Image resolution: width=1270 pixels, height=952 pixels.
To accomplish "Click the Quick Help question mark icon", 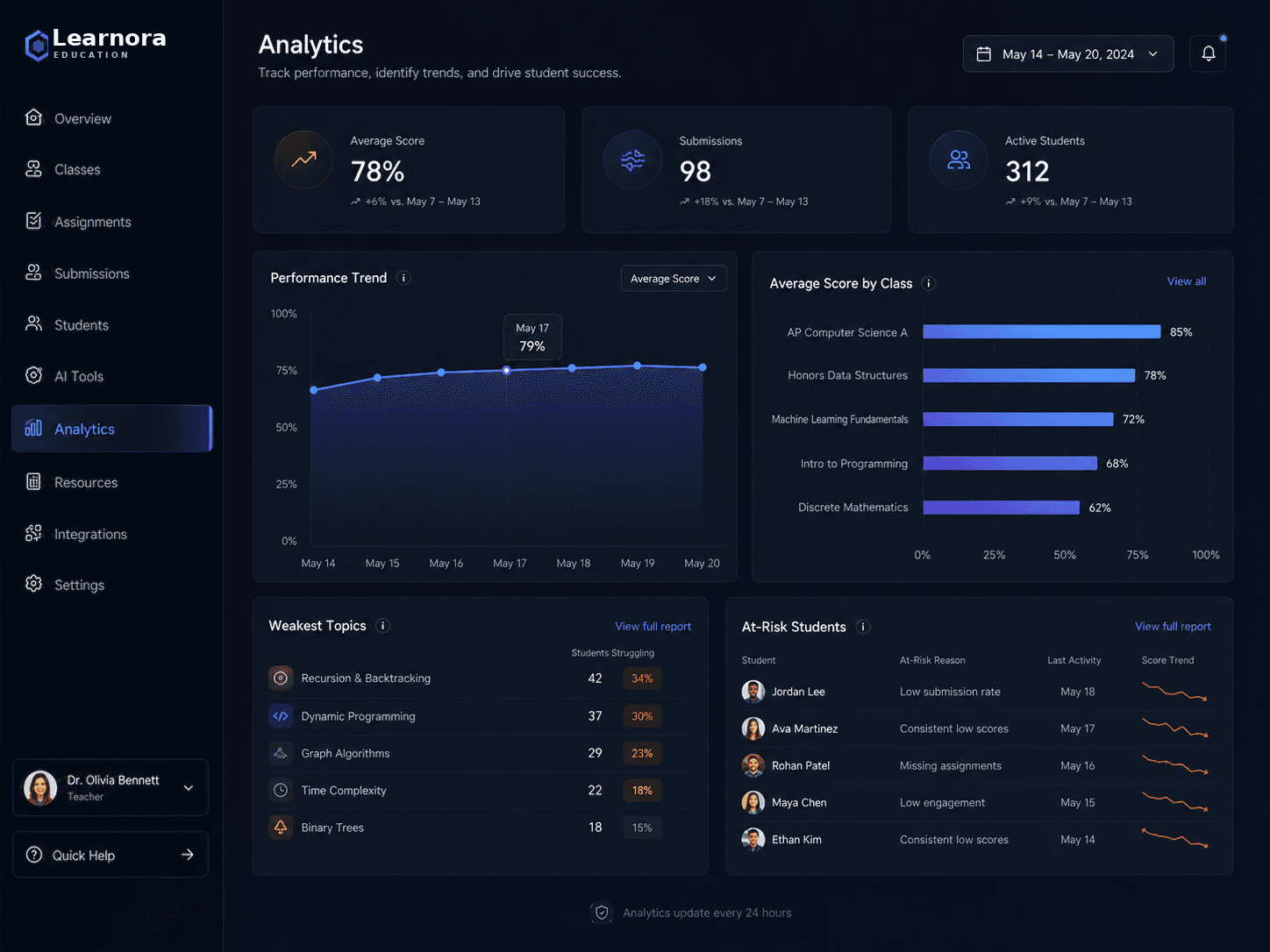I will [x=34, y=855].
